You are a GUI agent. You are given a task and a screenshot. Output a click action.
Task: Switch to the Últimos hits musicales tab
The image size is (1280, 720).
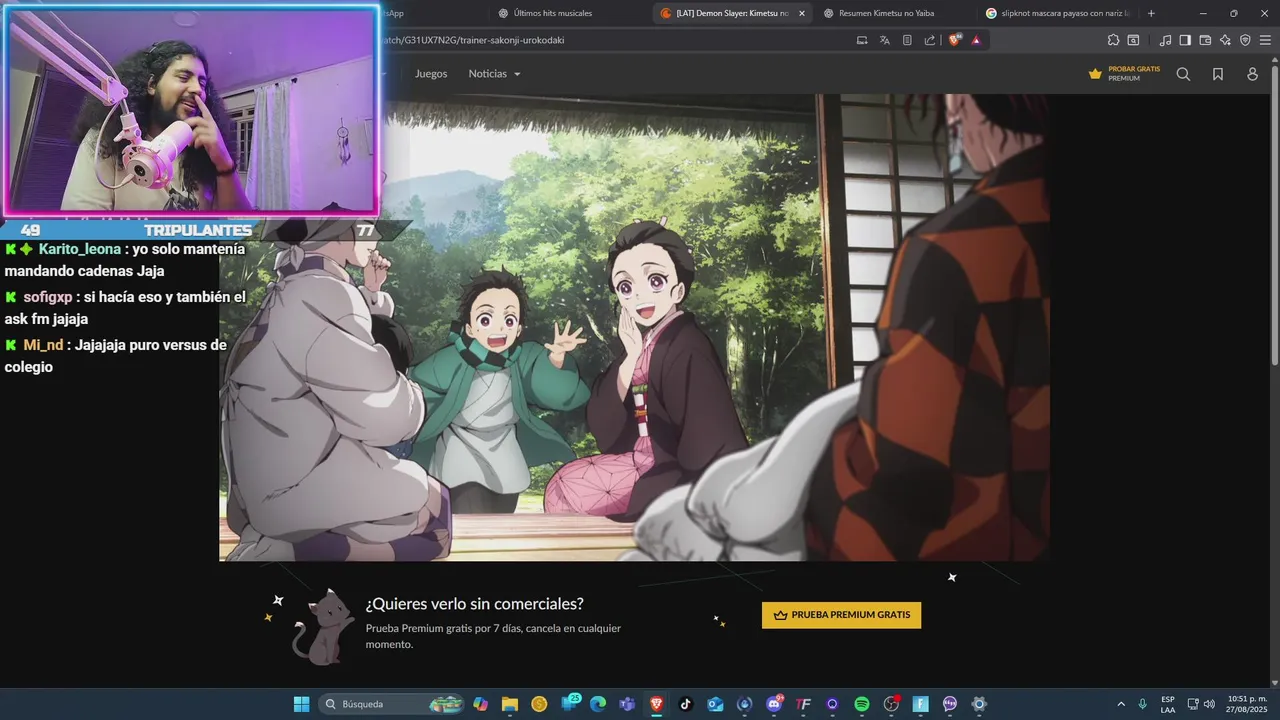(x=552, y=13)
